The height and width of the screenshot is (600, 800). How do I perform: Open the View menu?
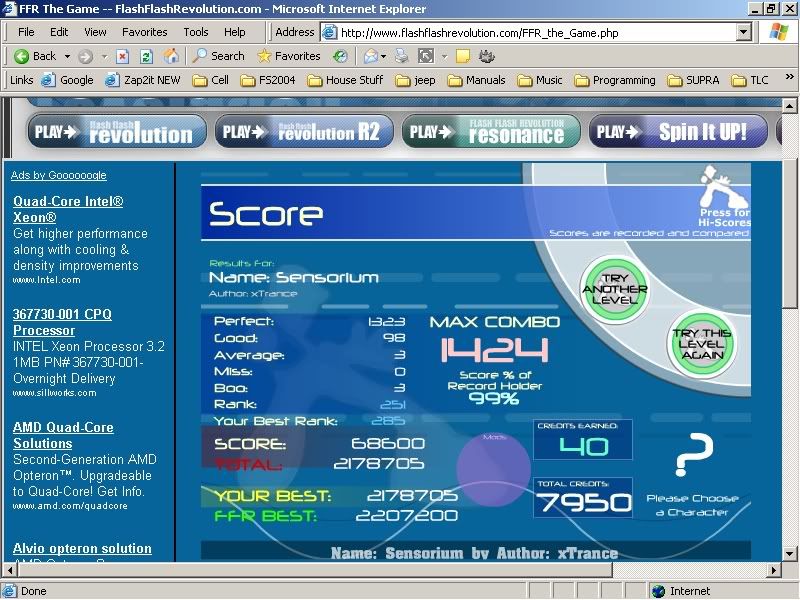[95, 32]
